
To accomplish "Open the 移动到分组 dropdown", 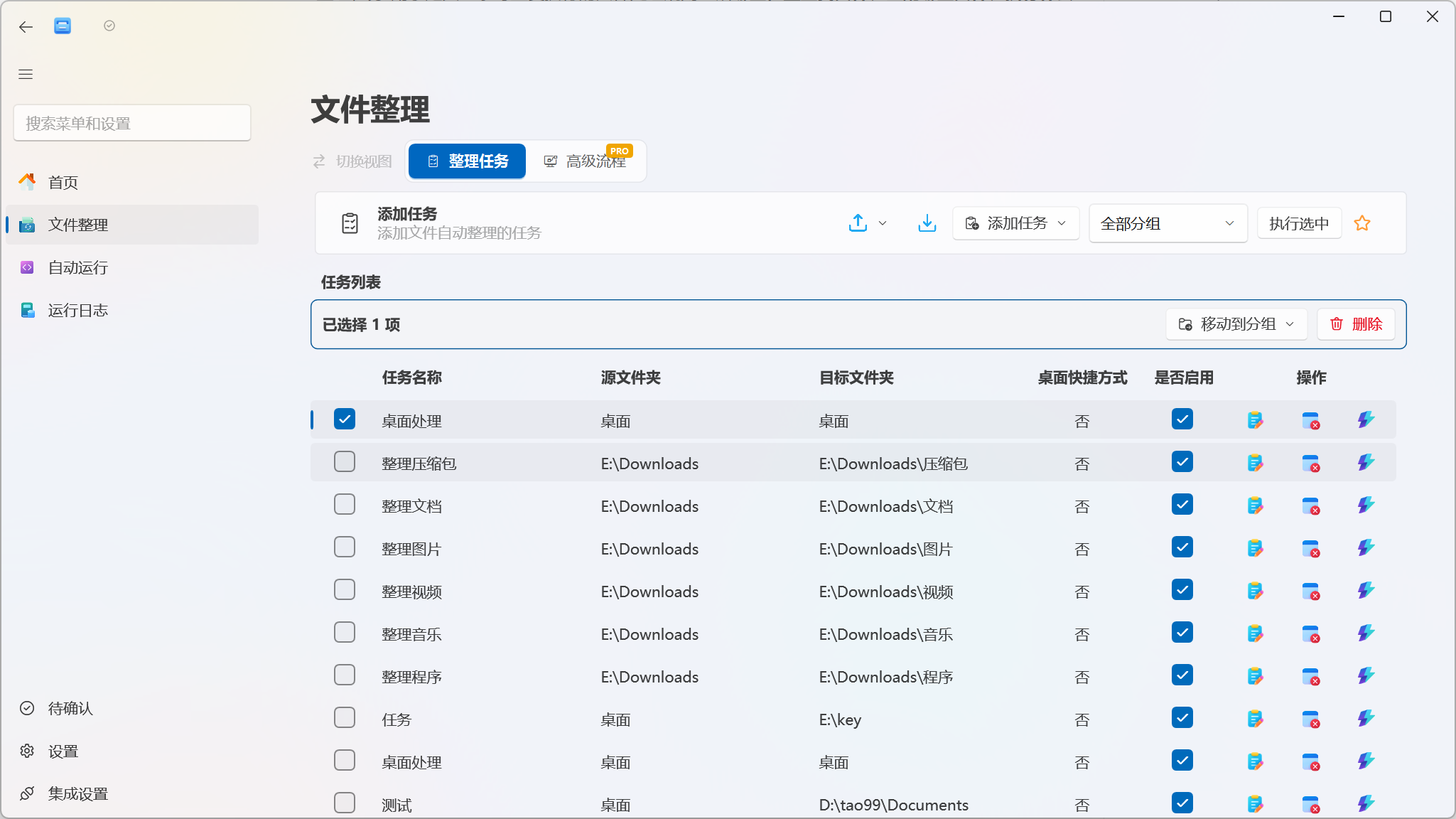I will coord(1236,324).
